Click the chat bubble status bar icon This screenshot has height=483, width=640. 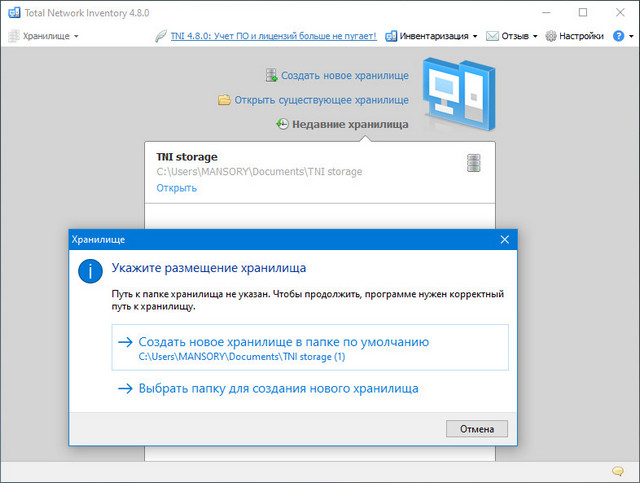point(618,471)
